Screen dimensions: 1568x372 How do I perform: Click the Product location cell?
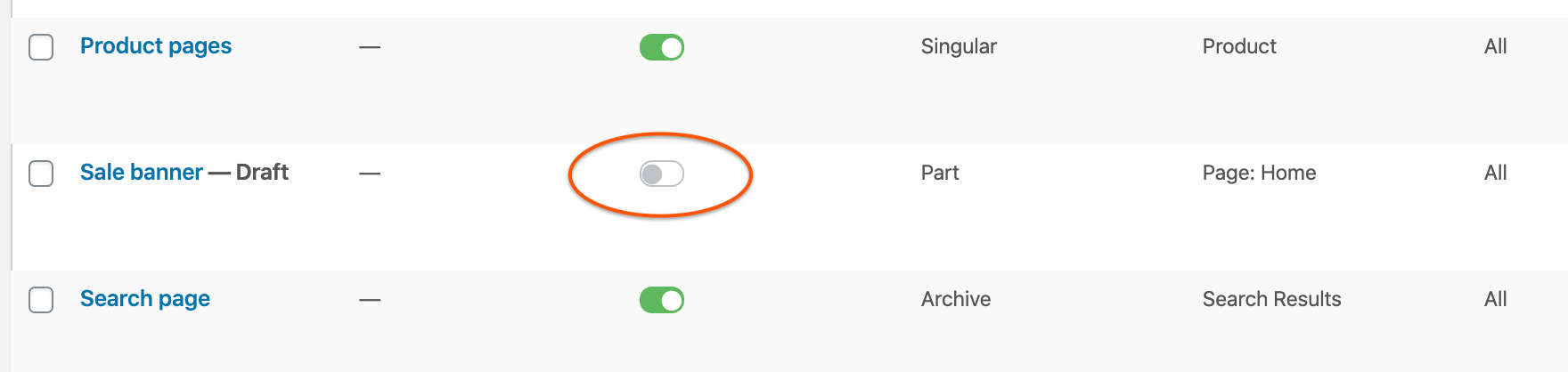1239,46
